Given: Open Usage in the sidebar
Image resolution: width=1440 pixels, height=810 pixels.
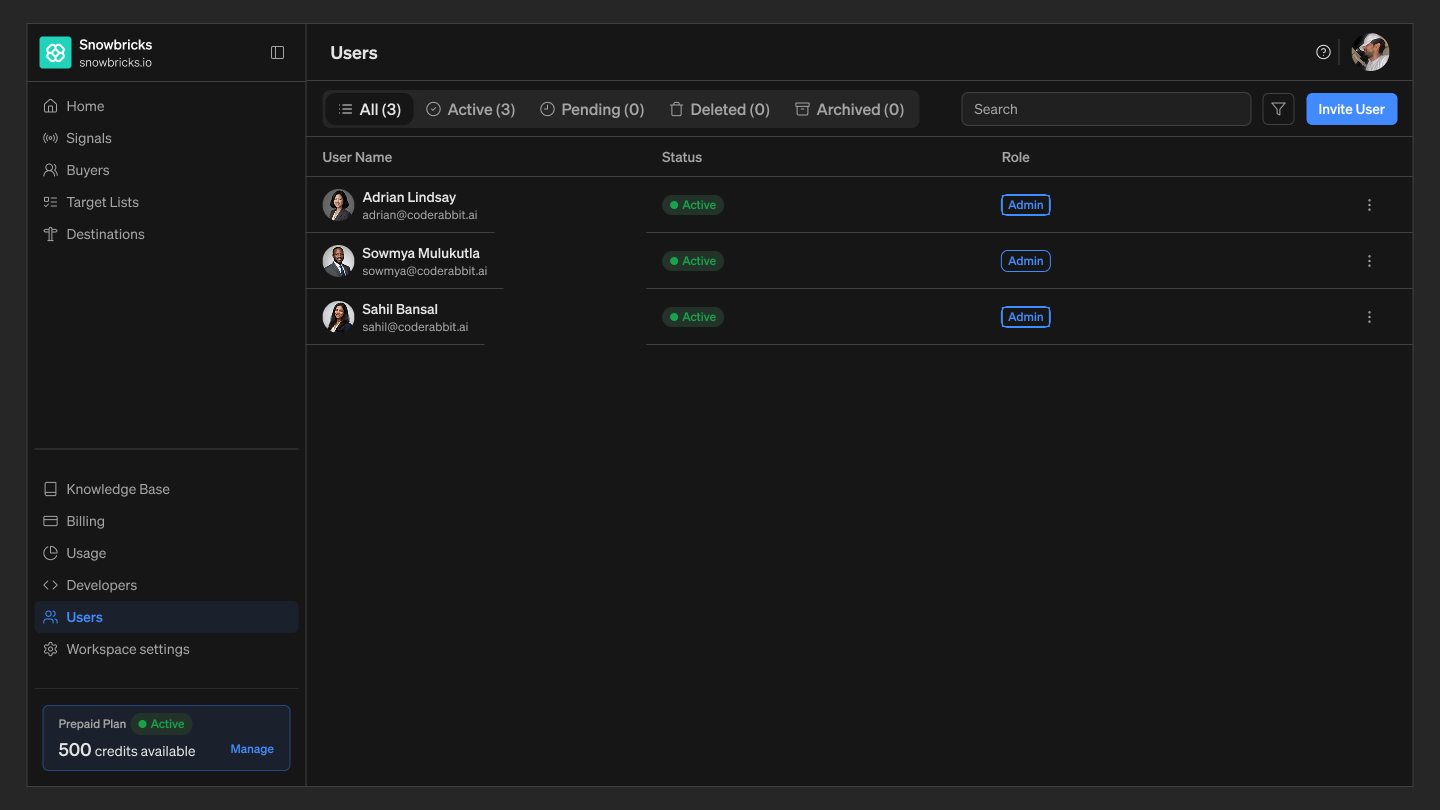Looking at the screenshot, I should (166, 553).
